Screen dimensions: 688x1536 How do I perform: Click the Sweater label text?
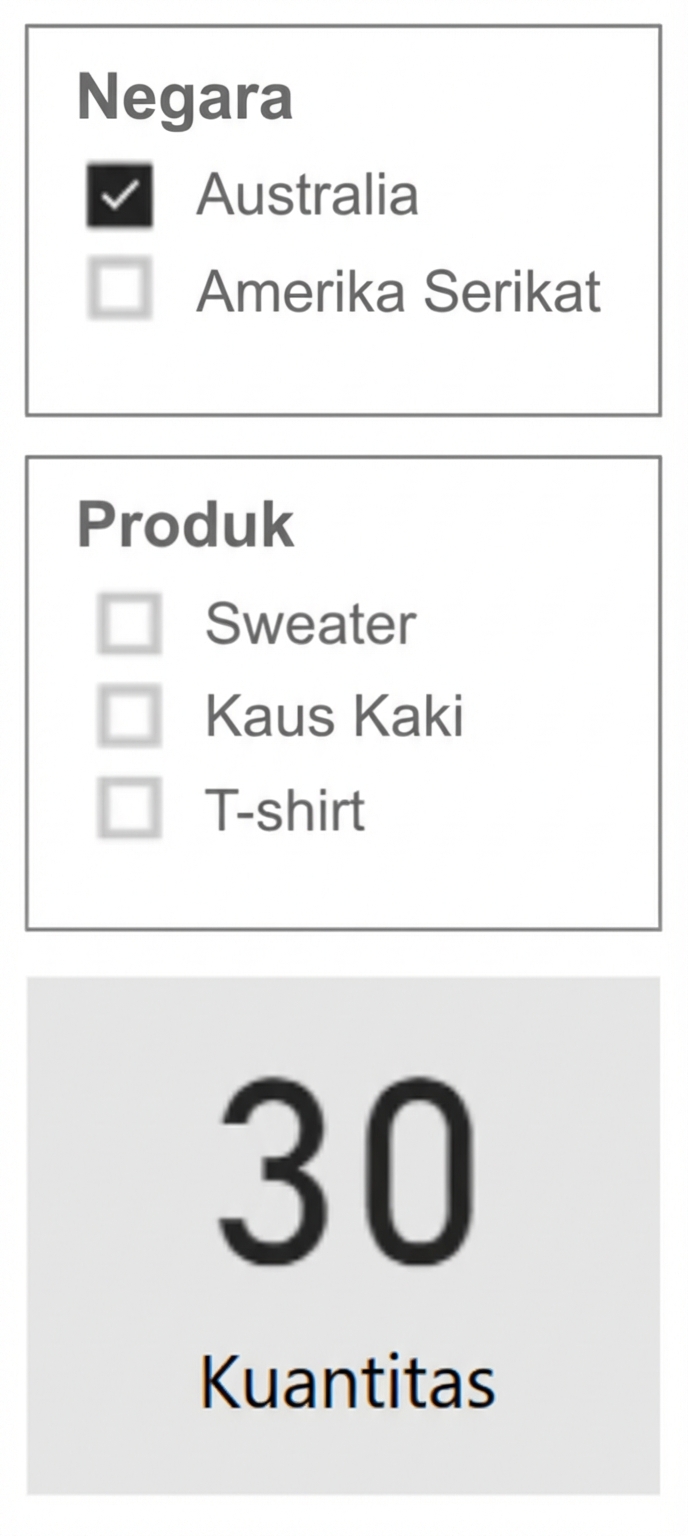[x=309, y=622]
